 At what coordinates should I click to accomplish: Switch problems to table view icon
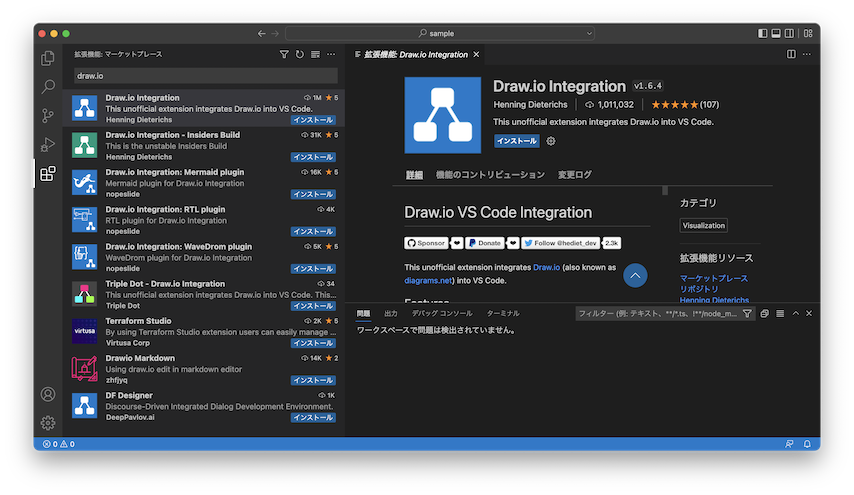pyautogui.click(x=780, y=314)
